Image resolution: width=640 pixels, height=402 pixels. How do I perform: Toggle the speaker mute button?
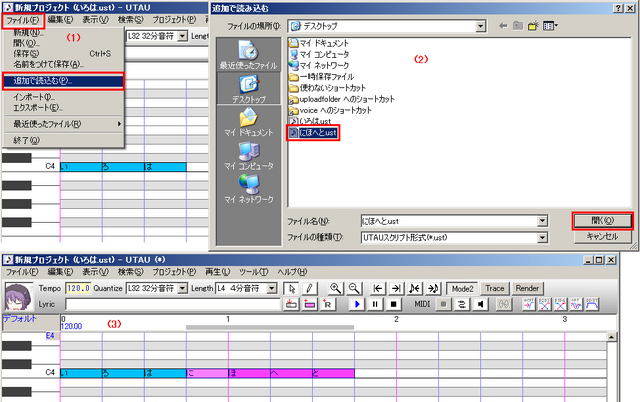(480, 304)
